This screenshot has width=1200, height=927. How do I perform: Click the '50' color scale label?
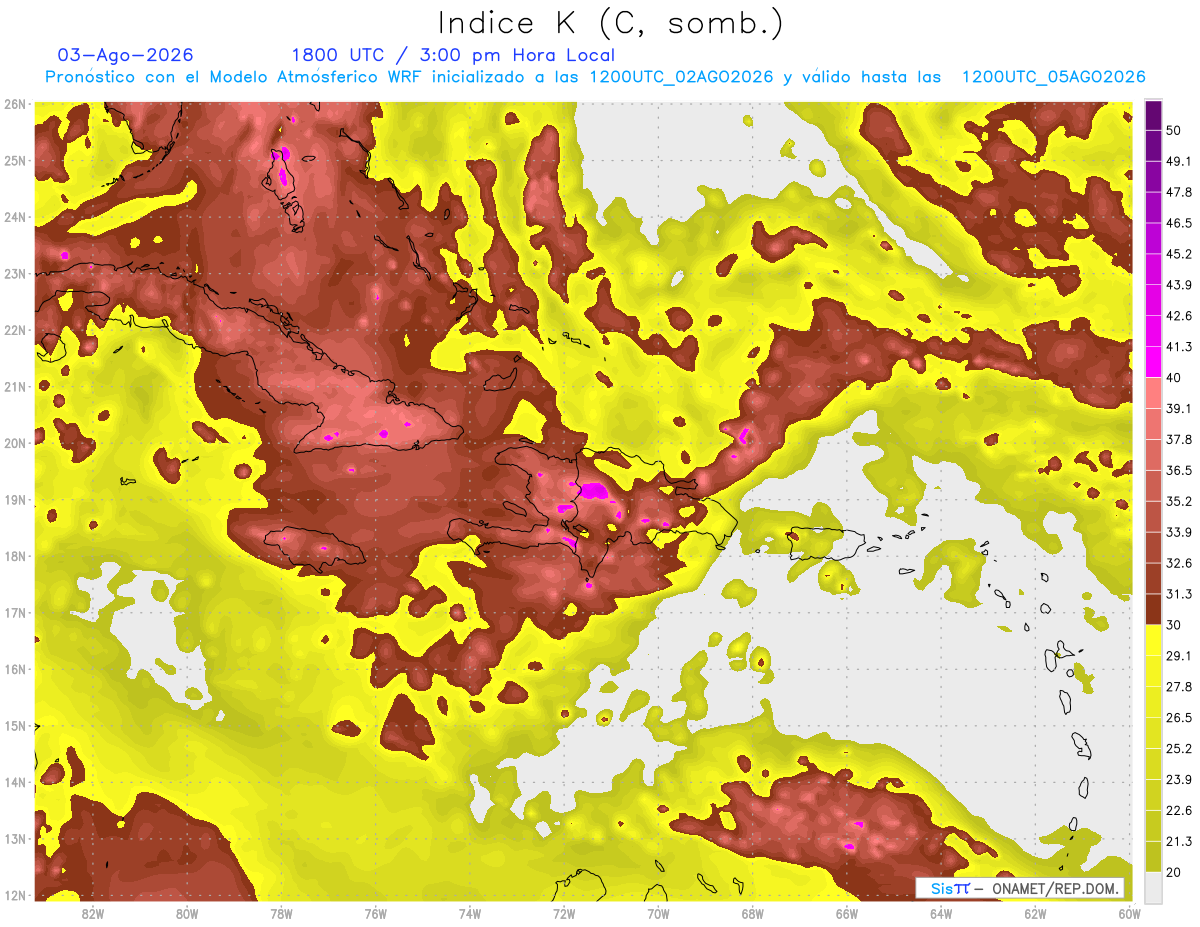pyautogui.click(x=1174, y=131)
